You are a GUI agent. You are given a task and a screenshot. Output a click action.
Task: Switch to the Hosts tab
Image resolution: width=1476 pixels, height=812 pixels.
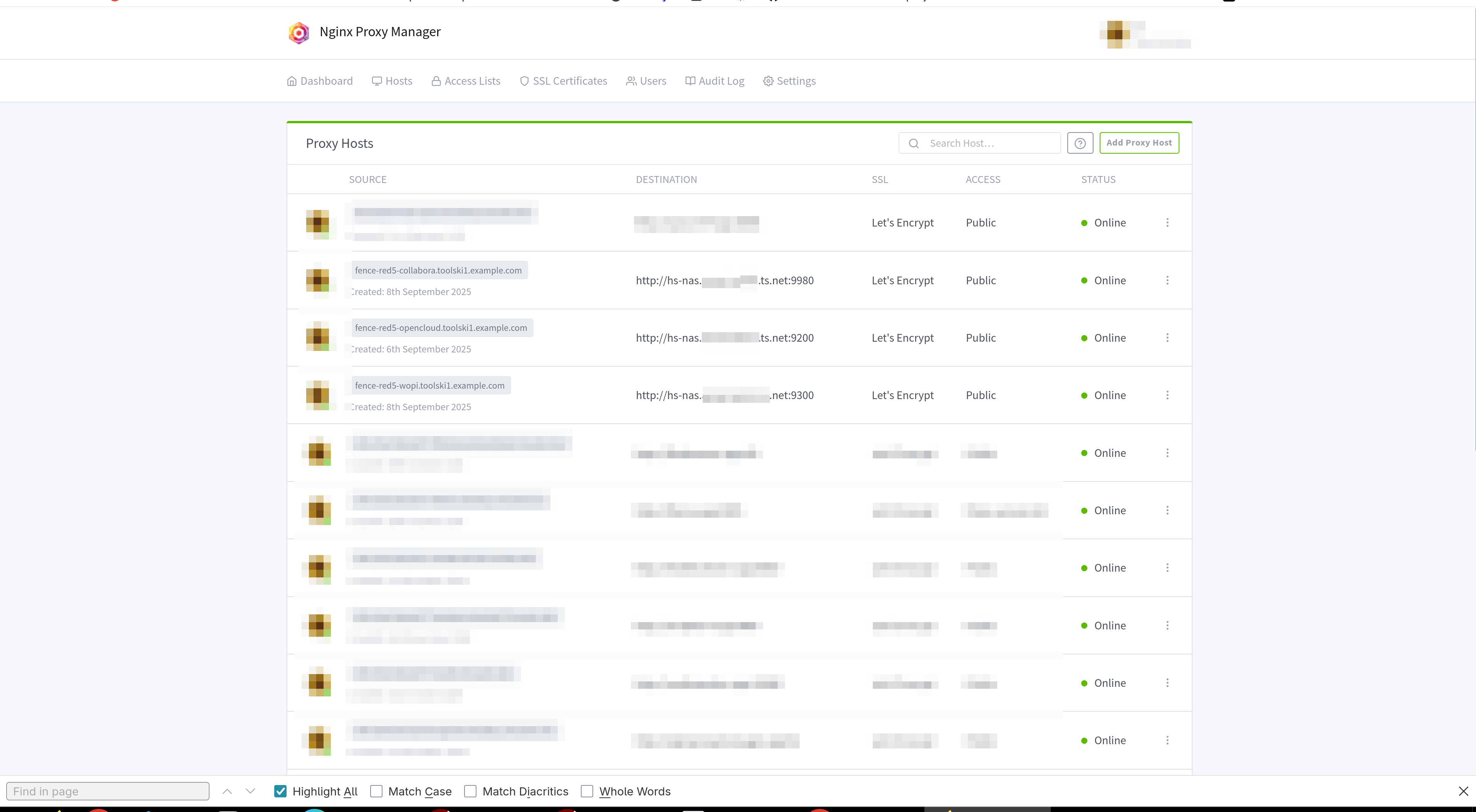(392, 81)
